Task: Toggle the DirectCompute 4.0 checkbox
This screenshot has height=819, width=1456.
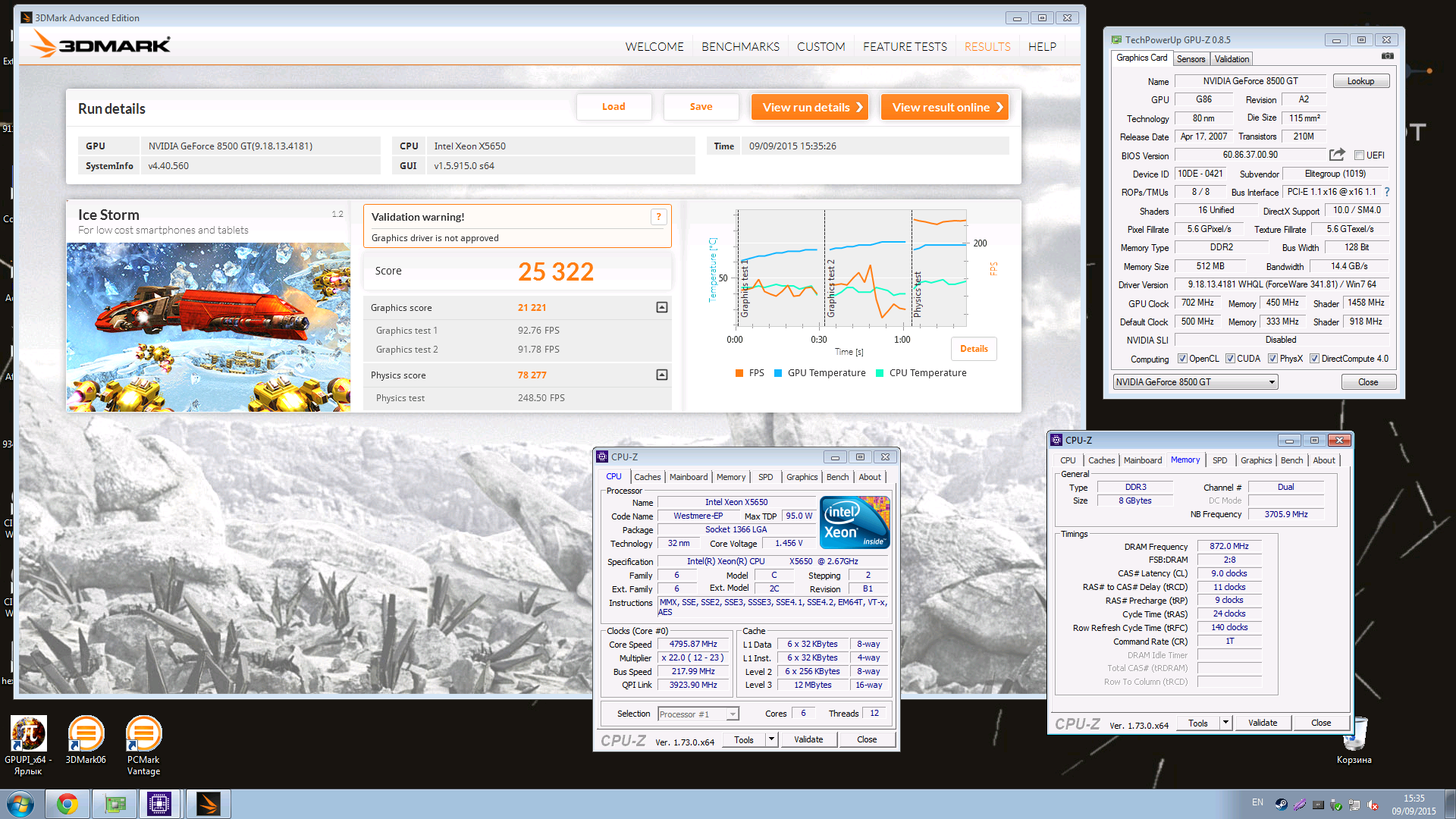Action: 1314,359
